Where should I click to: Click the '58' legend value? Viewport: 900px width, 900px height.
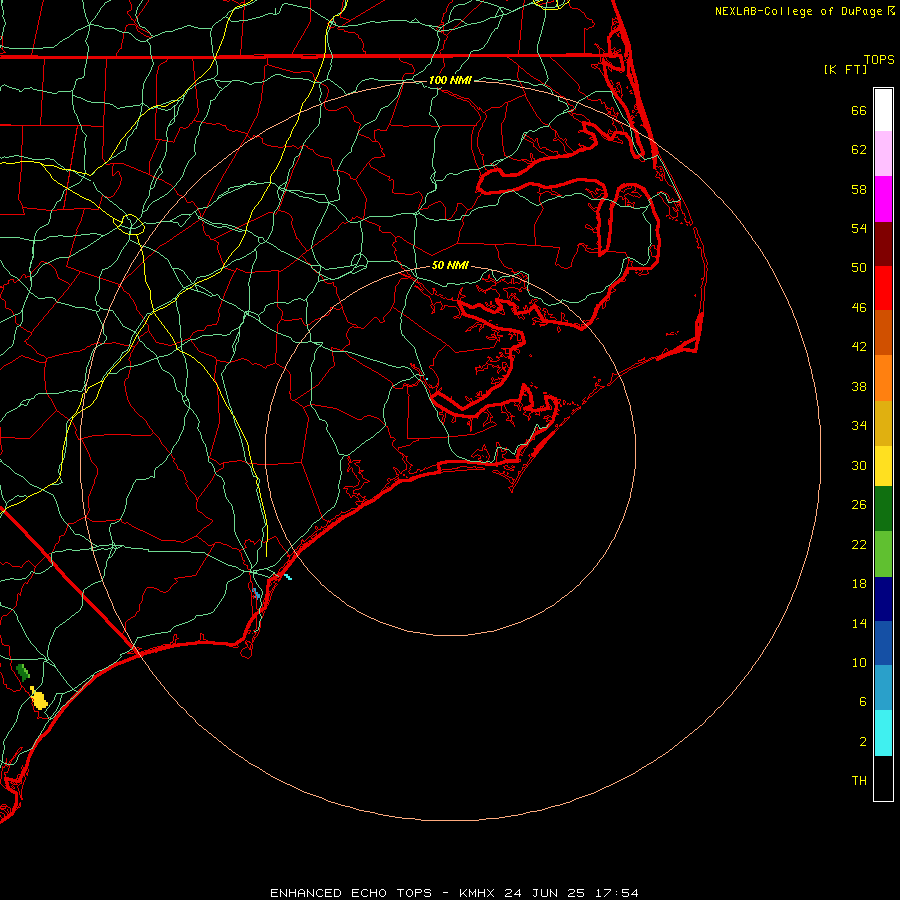click(859, 189)
